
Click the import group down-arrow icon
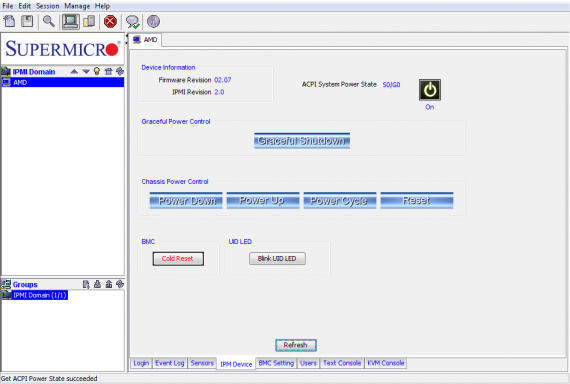[97, 284]
